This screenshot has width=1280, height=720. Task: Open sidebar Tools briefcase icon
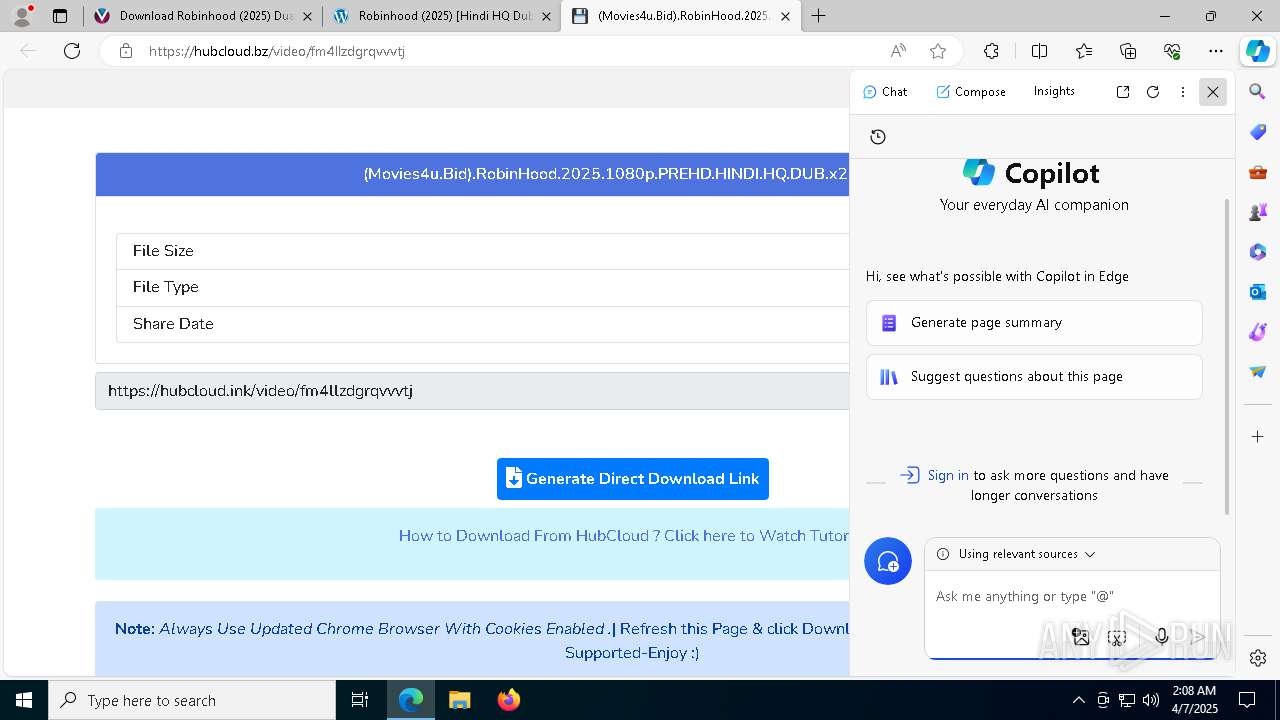tap(1258, 172)
